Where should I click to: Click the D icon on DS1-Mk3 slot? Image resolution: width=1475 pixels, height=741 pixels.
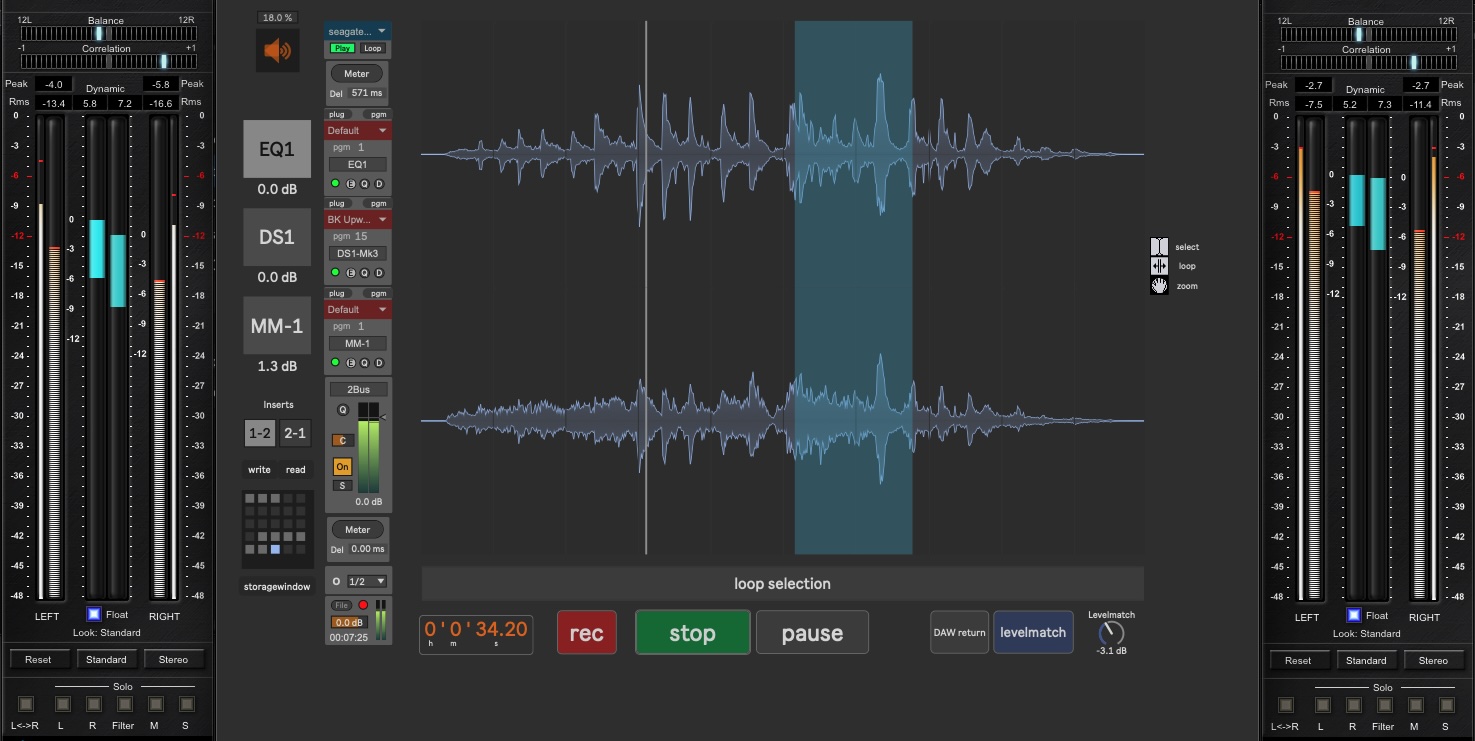[379, 273]
